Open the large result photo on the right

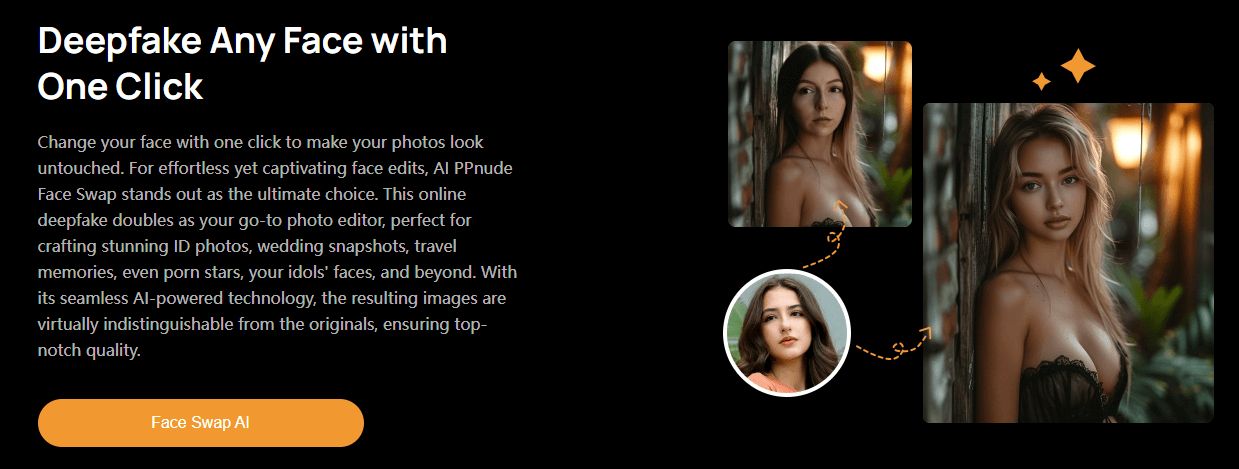point(1068,263)
